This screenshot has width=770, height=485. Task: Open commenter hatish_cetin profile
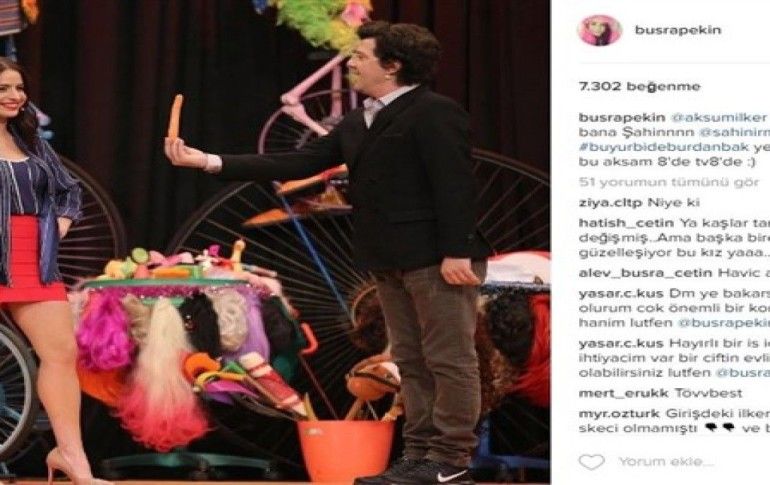[x=627, y=222]
